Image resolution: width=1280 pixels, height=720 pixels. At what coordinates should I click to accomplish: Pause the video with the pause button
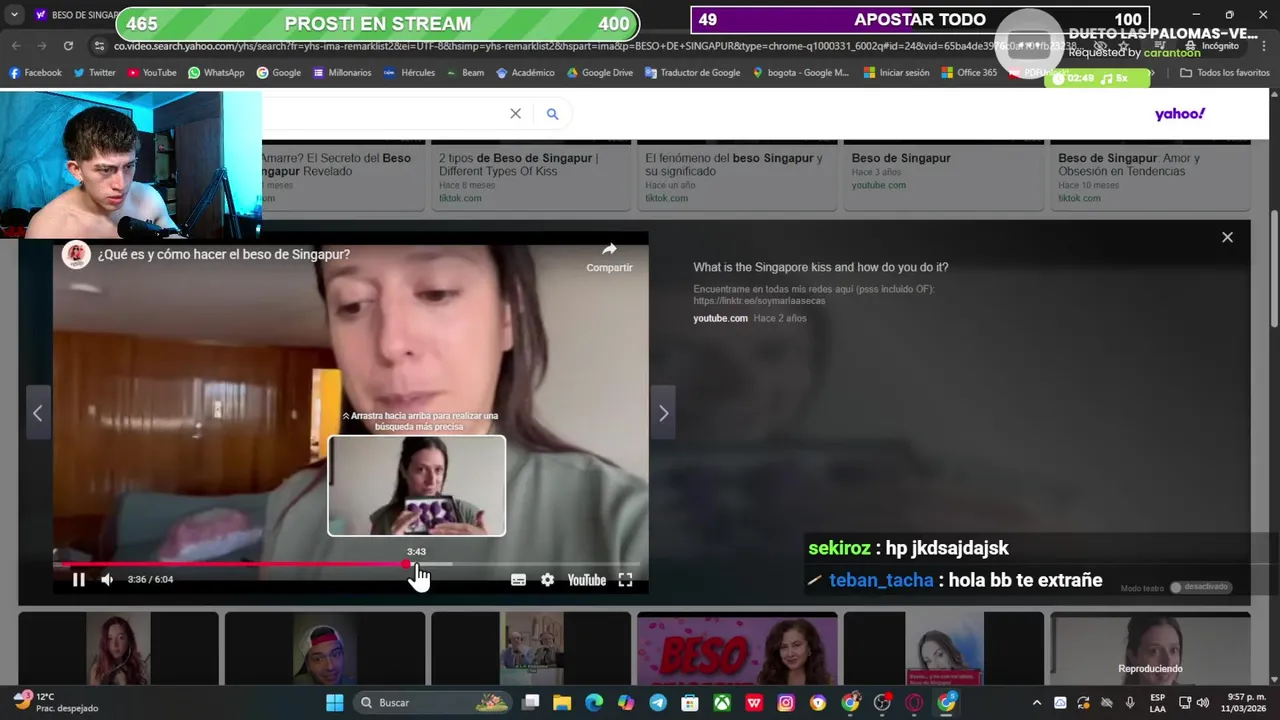pos(78,579)
